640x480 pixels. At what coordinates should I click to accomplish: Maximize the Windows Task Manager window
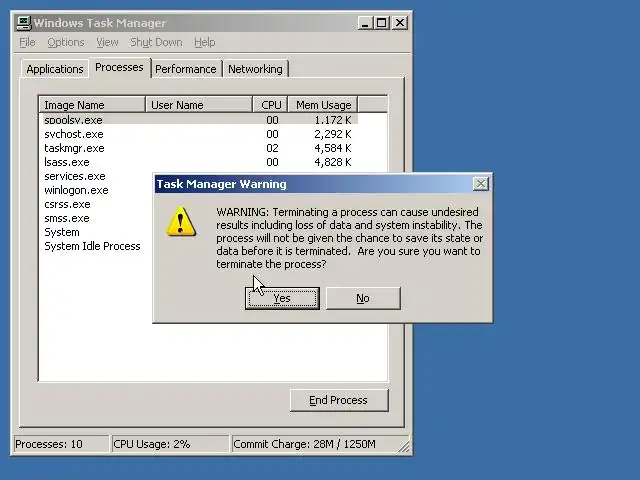tap(382, 23)
